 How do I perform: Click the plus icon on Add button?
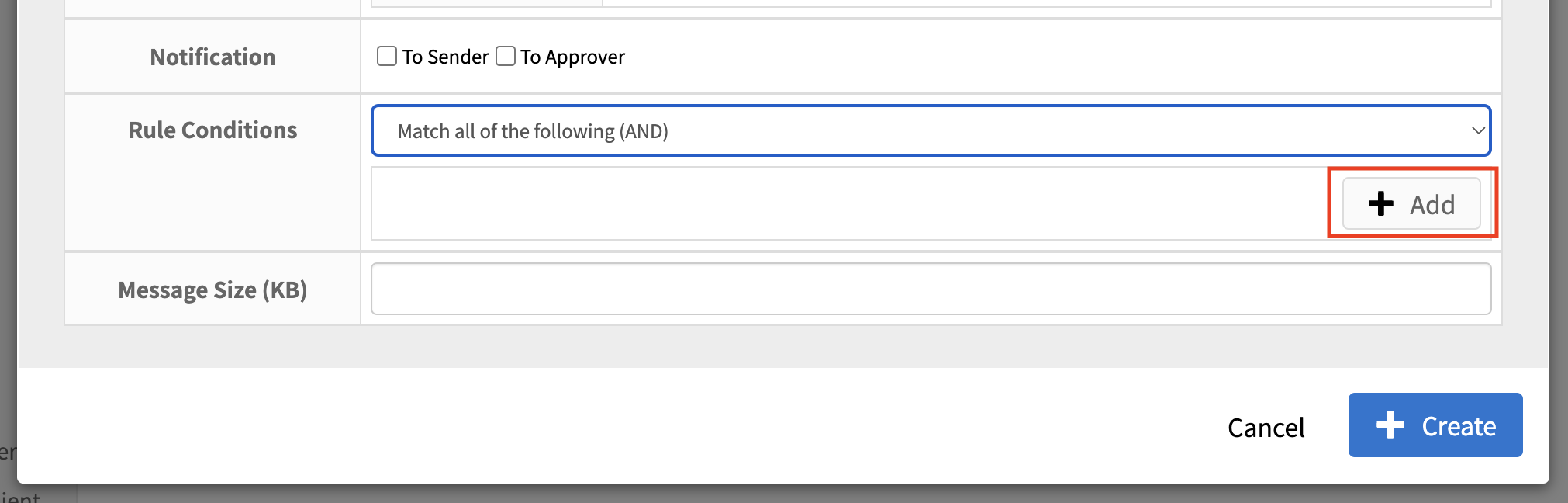(x=1380, y=203)
